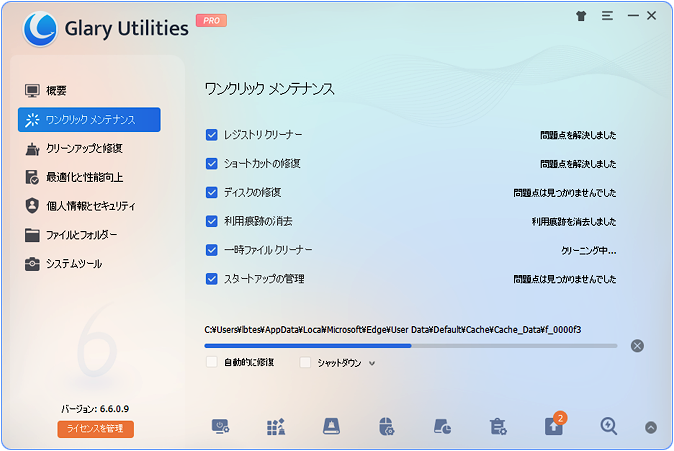674x451 pixels.
Task: Cancel the cleaning with the X icon
Action: [637, 346]
